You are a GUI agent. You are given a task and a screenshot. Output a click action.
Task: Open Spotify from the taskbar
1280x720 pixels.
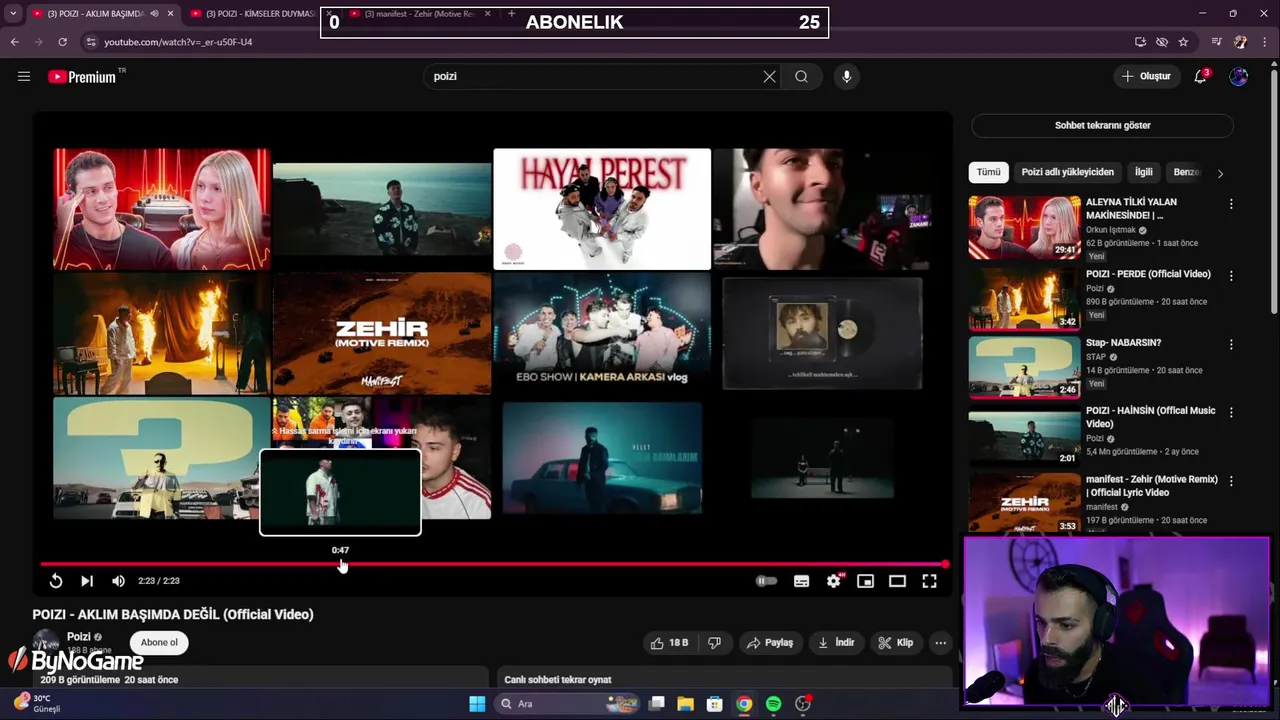[773, 704]
